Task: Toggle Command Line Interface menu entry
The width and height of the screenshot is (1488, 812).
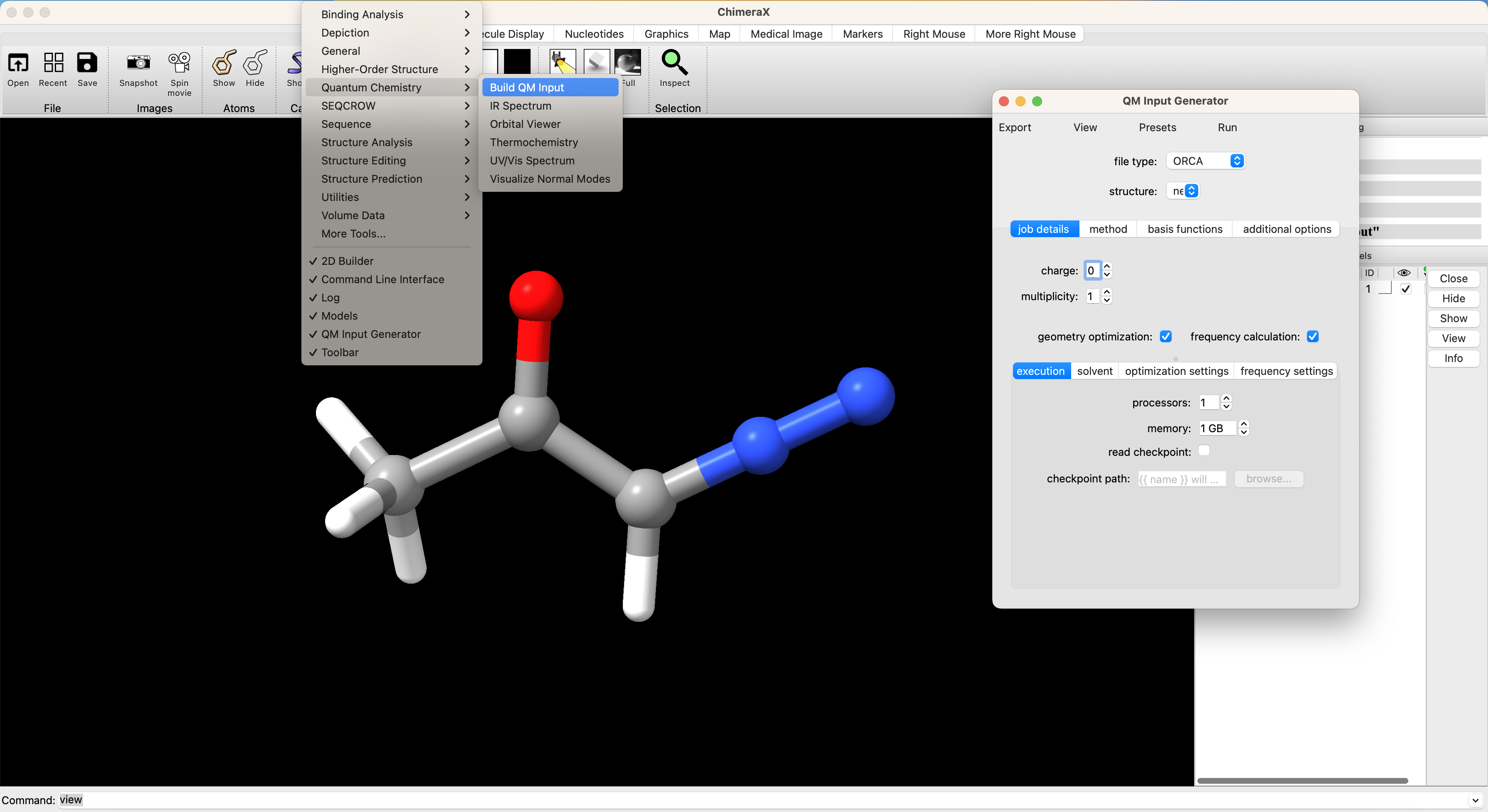Action: 392,279
